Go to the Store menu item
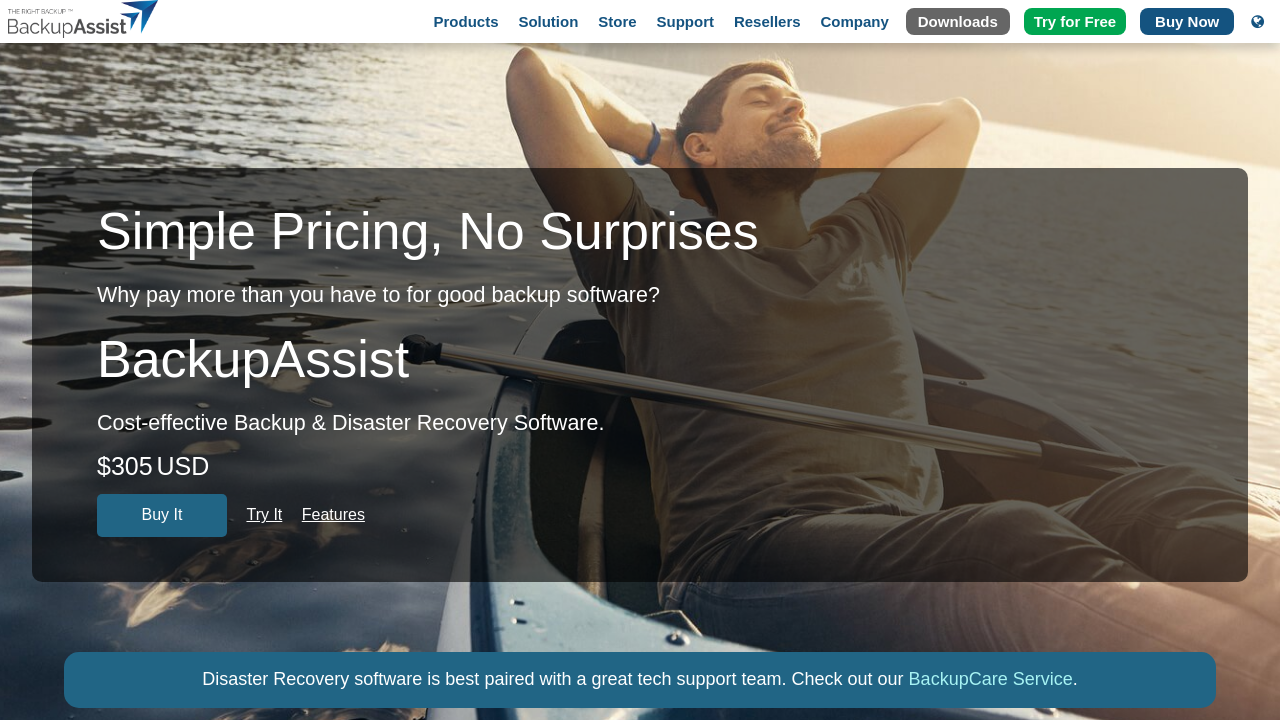 click(x=617, y=22)
